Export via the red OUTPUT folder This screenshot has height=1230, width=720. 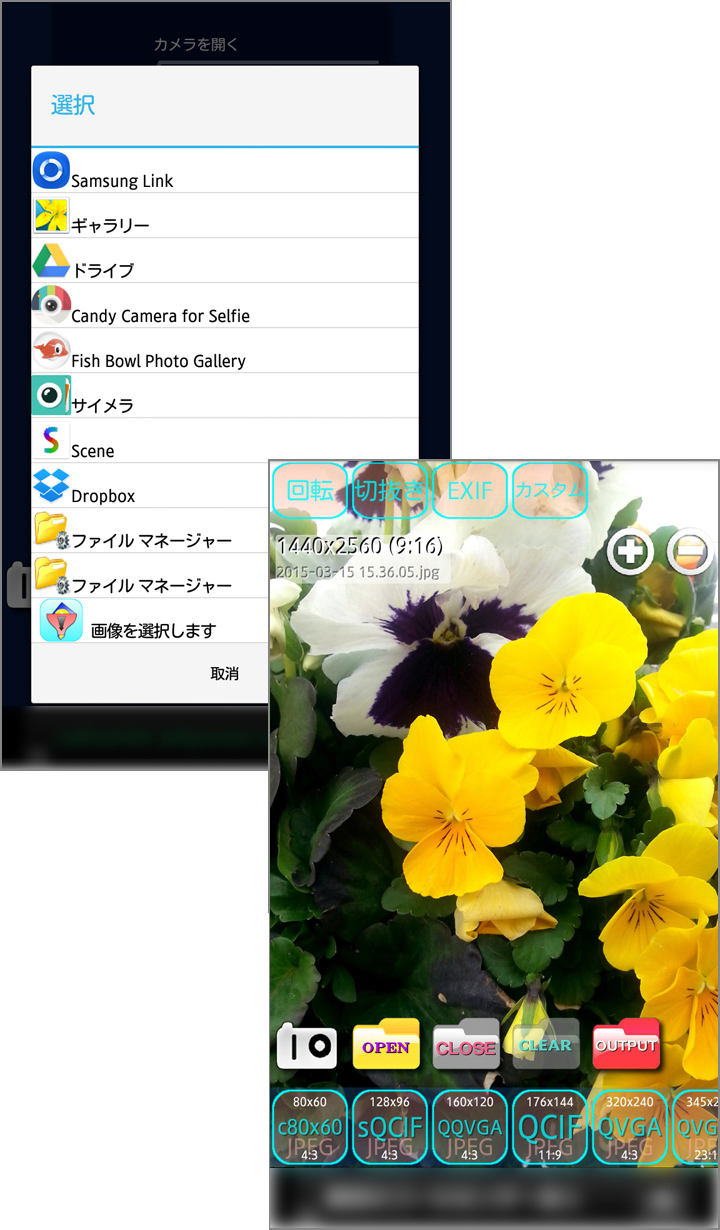(626, 1045)
